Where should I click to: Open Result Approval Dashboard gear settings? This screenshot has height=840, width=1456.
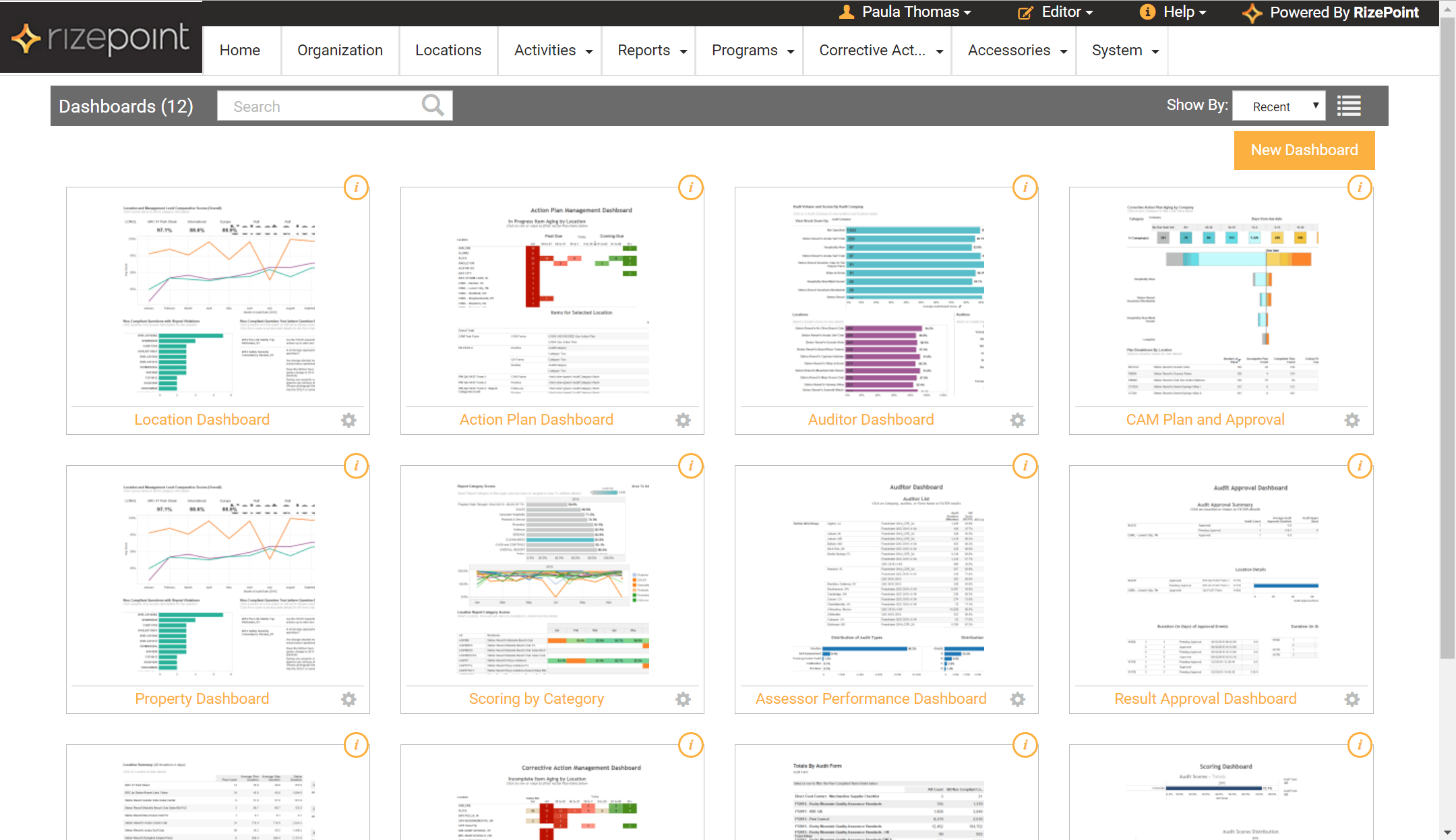1352,699
